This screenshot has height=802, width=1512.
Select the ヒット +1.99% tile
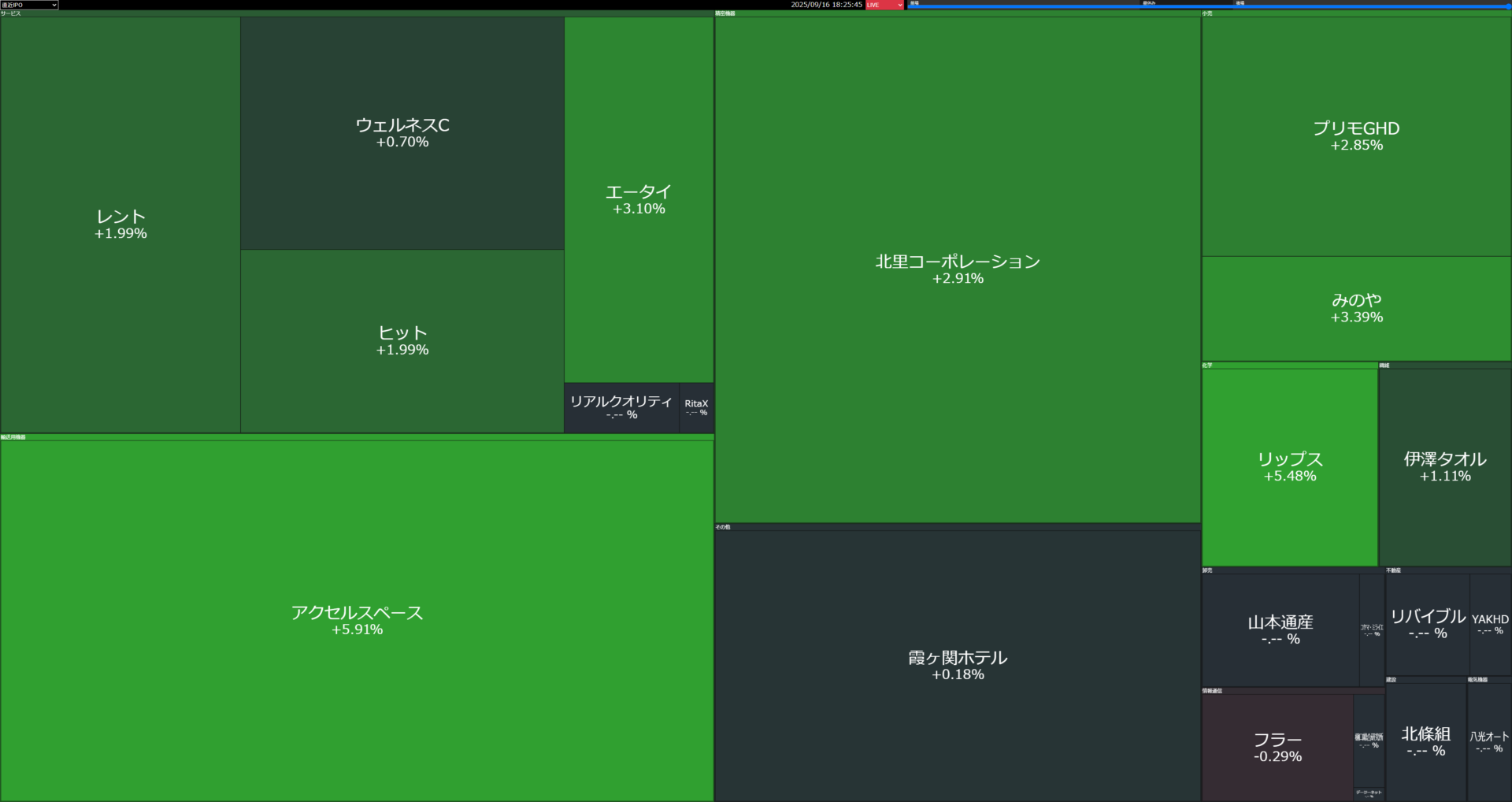point(402,341)
